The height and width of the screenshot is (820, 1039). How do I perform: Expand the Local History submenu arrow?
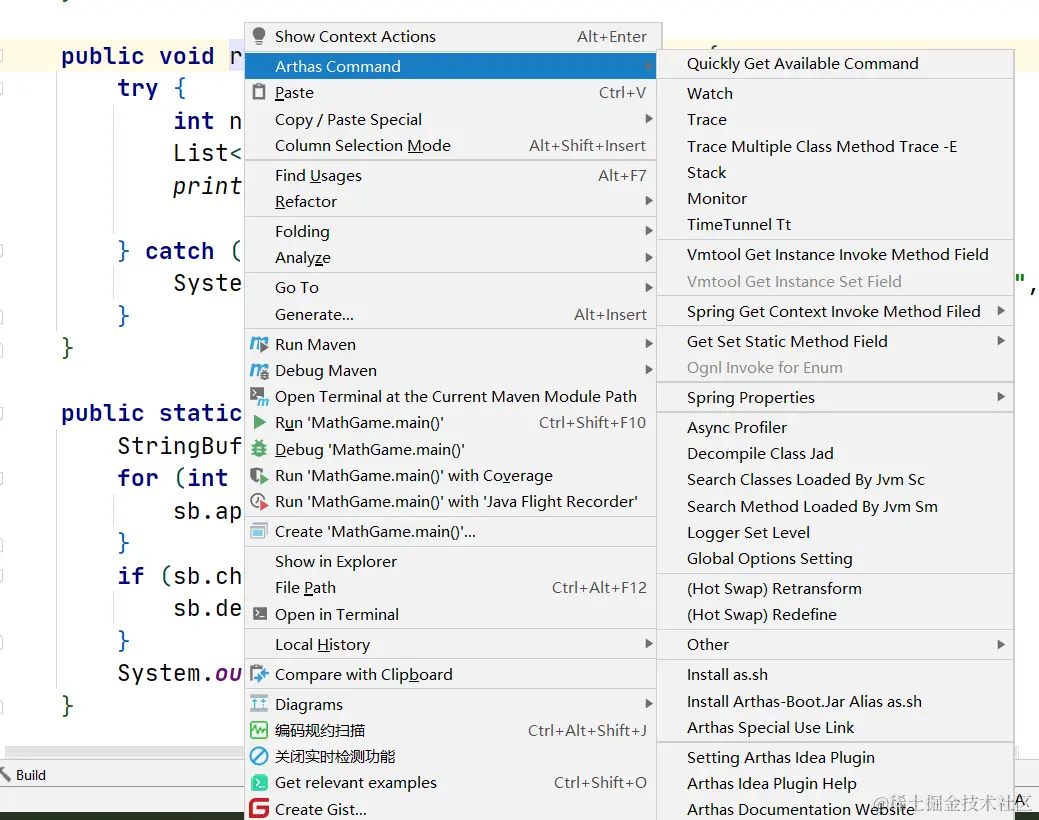[x=649, y=644]
